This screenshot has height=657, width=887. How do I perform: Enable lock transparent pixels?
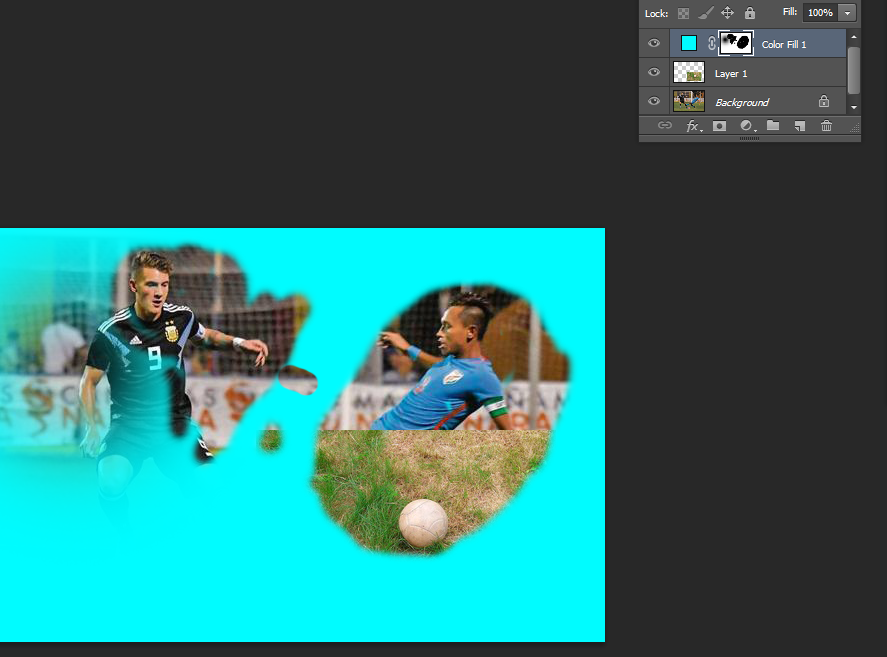(x=682, y=13)
